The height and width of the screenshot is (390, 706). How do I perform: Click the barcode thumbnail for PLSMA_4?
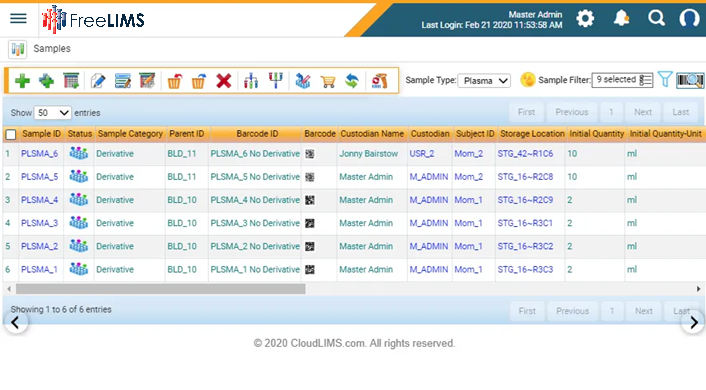pos(310,200)
